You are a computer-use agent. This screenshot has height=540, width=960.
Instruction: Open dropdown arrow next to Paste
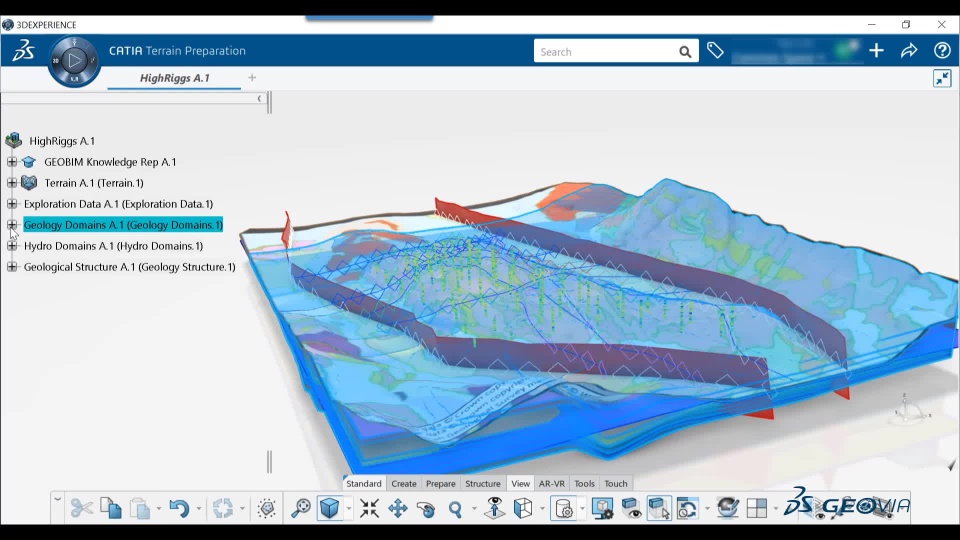[159, 509]
